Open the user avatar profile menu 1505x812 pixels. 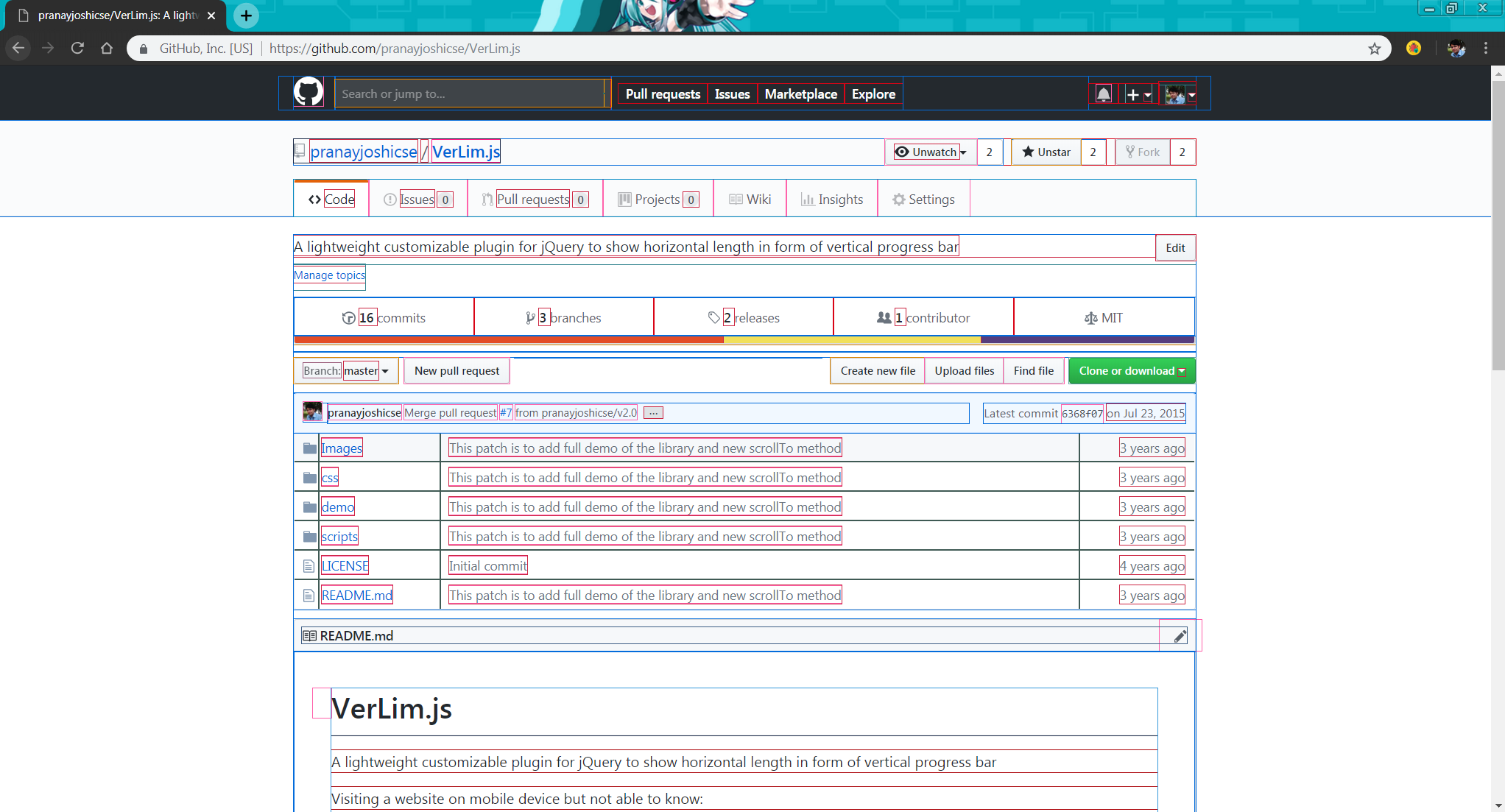[1180, 94]
